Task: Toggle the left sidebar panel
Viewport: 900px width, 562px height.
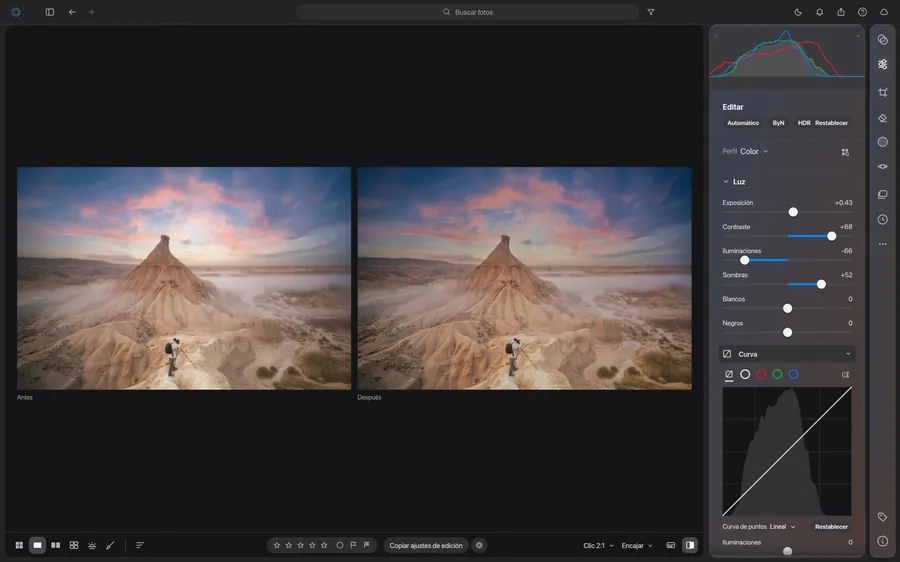Action: 50,12
